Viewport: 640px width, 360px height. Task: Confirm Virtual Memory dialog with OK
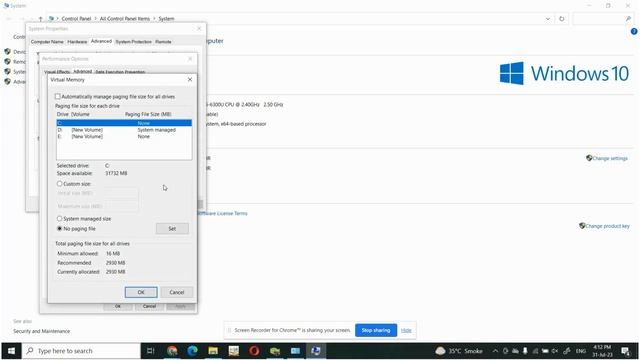click(141, 292)
